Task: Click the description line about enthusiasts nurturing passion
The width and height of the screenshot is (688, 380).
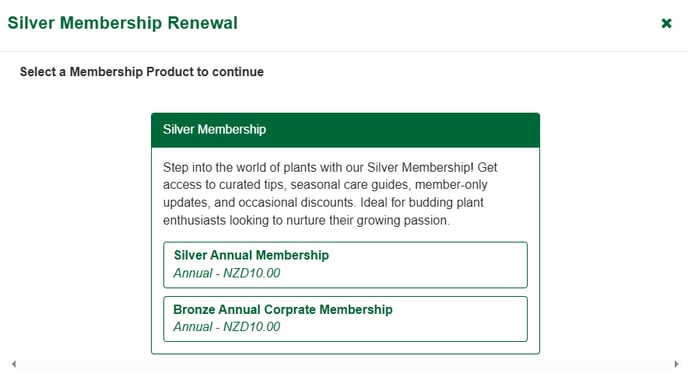Action: tap(306, 220)
